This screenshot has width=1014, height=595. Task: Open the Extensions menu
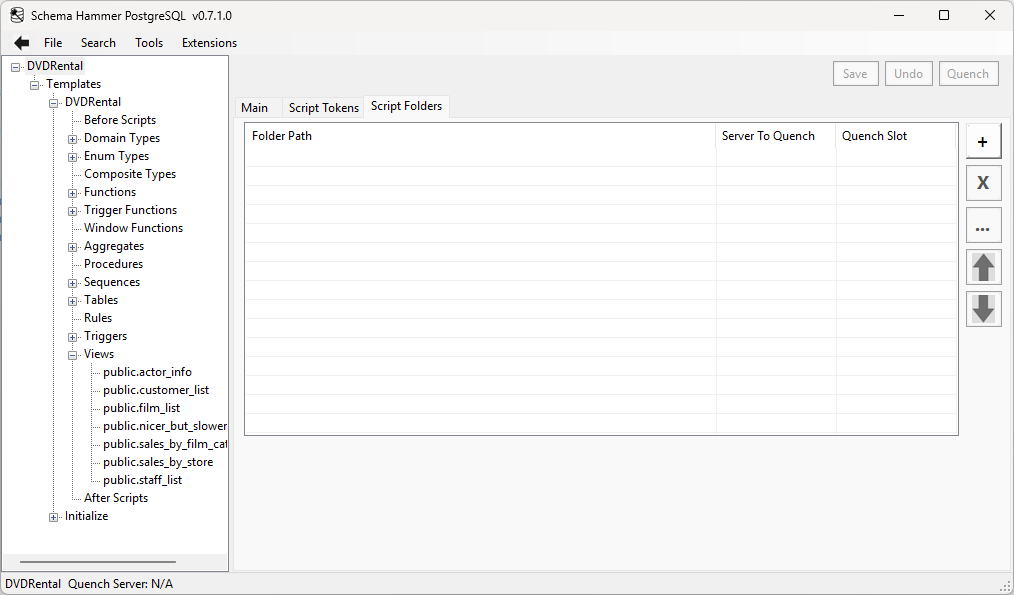pos(208,42)
